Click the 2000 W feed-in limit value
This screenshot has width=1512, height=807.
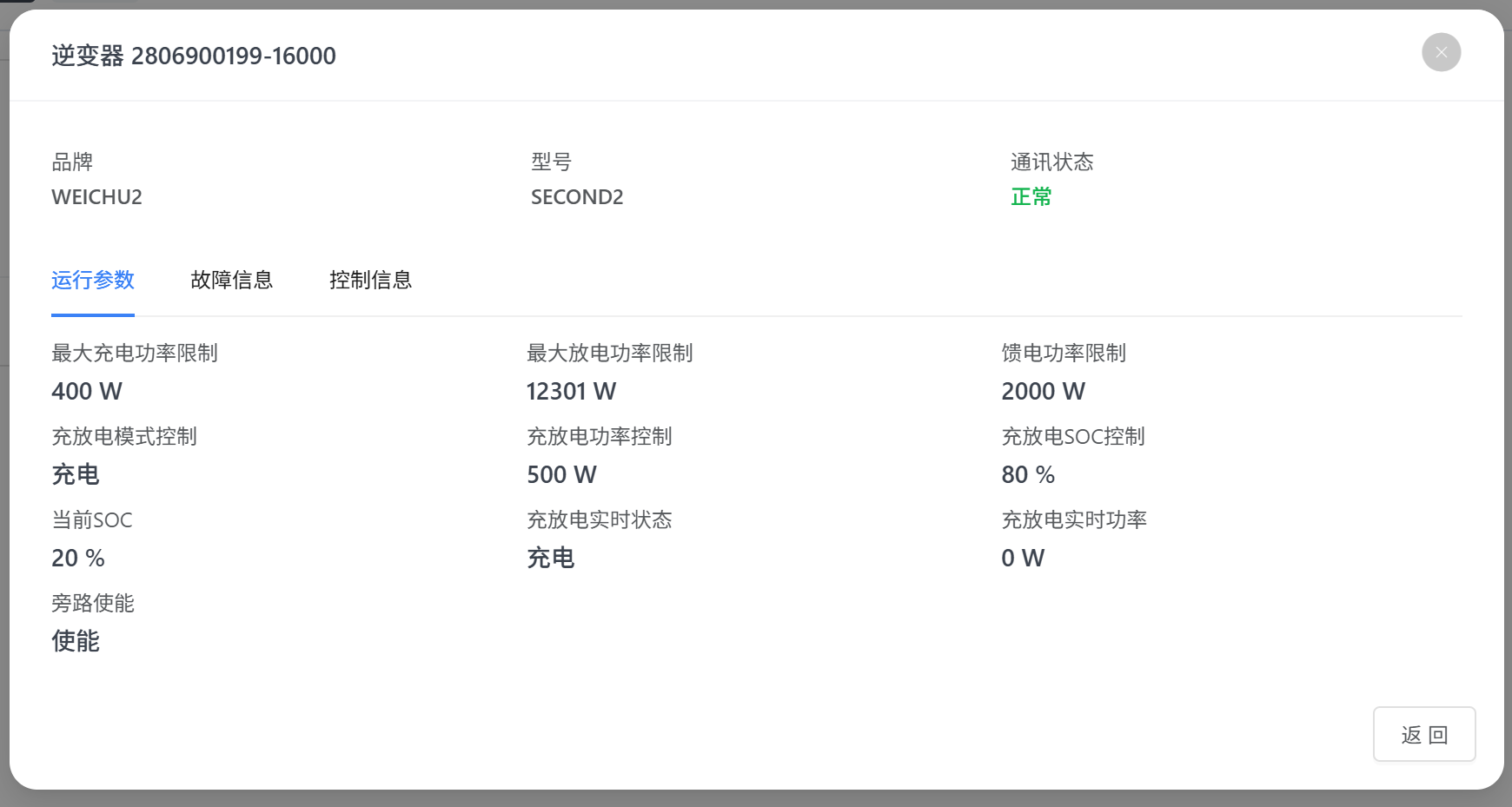pyautogui.click(x=1043, y=391)
